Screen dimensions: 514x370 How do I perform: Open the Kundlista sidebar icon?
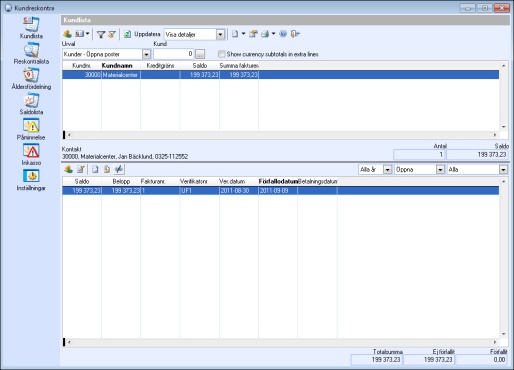coord(31,24)
